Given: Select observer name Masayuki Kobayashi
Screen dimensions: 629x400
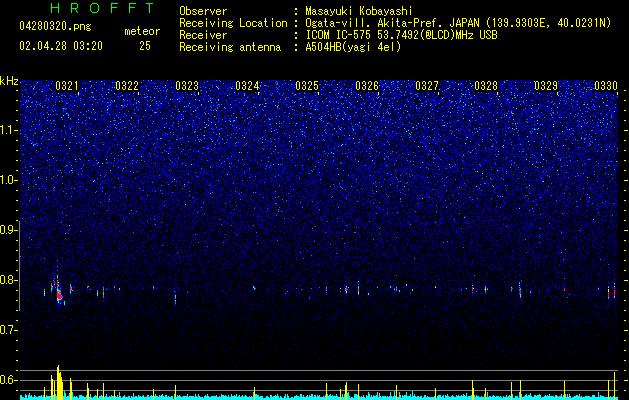Looking at the screenshot, I should coord(359,11).
